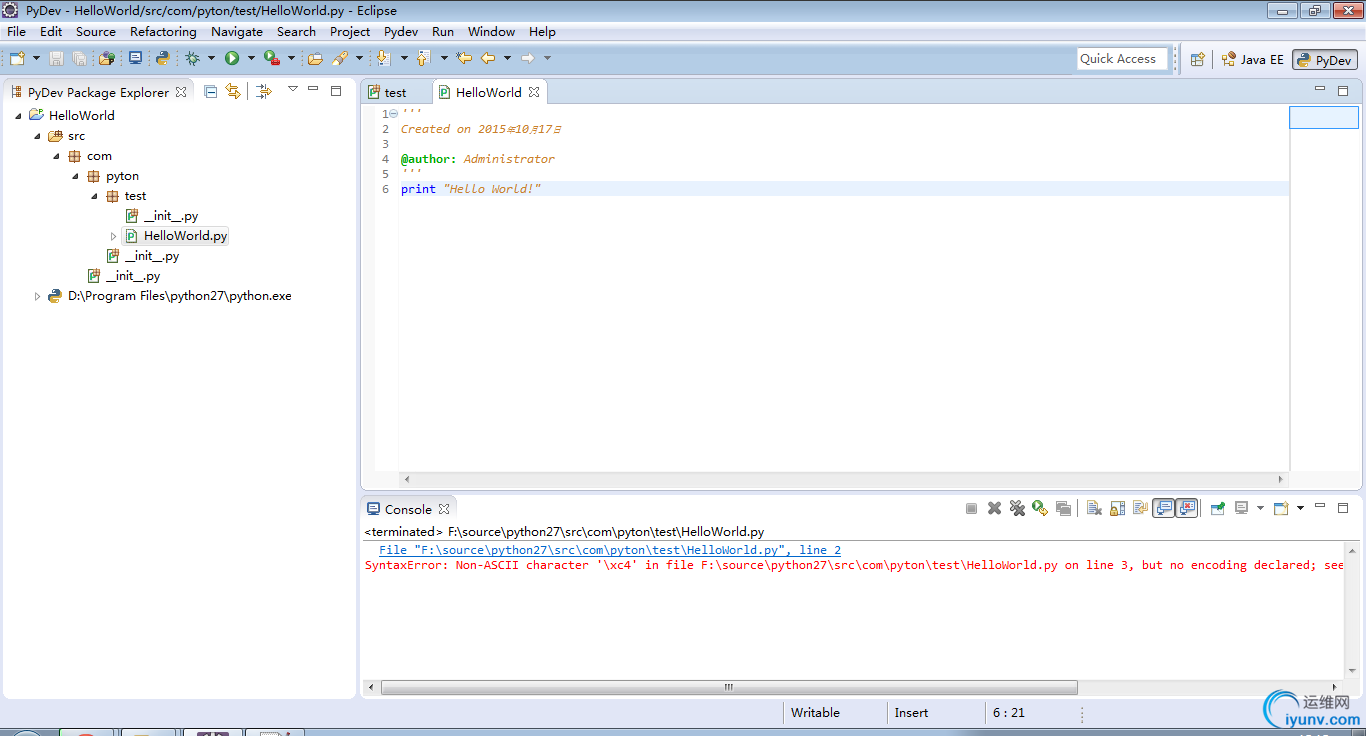Select HelloWorld.py in Package Explorer
This screenshot has width=1366, height=736.
(176, 236)
